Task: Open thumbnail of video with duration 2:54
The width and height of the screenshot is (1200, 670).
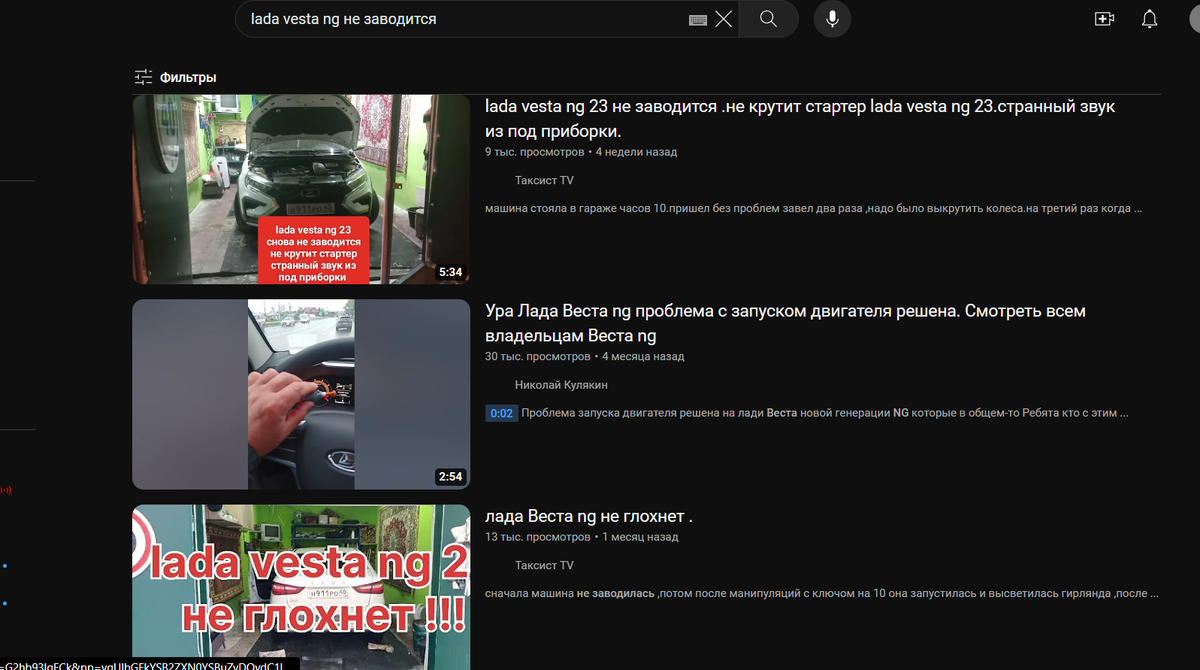Action: pyautogui.click(x=301, y=394)
